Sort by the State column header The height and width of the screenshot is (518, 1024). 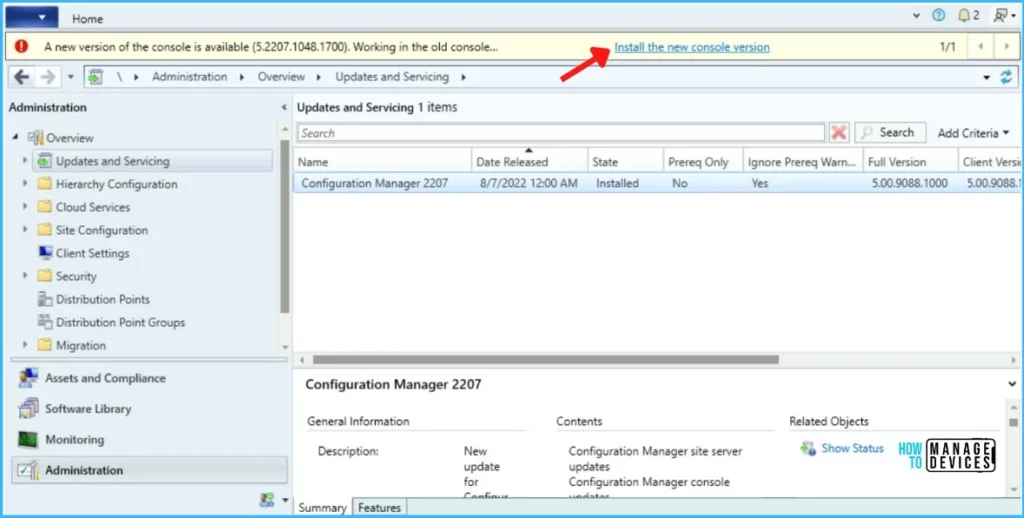pos(625,162)
